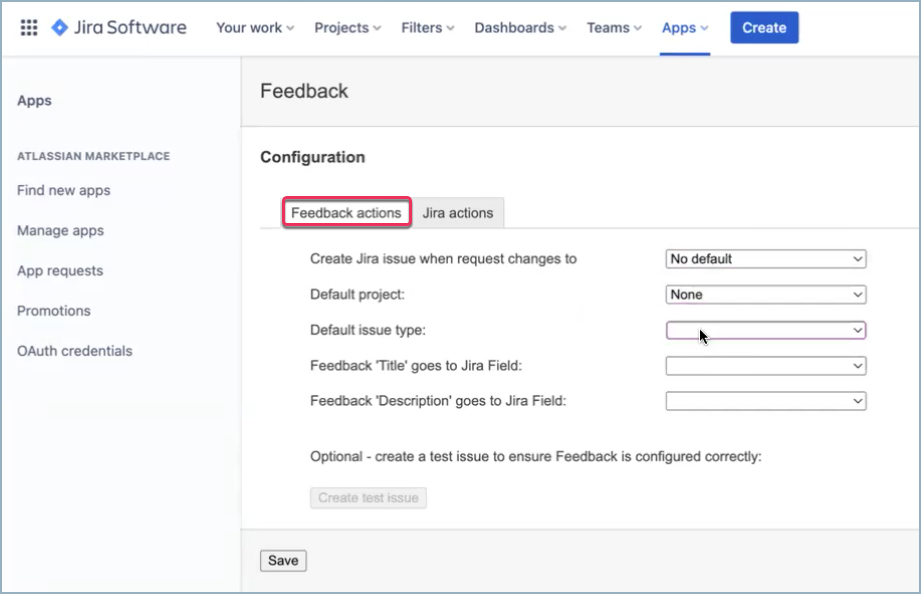Click the Apps sidebar heading
This screenshot has height=594, width=921.
coord(34,100)
